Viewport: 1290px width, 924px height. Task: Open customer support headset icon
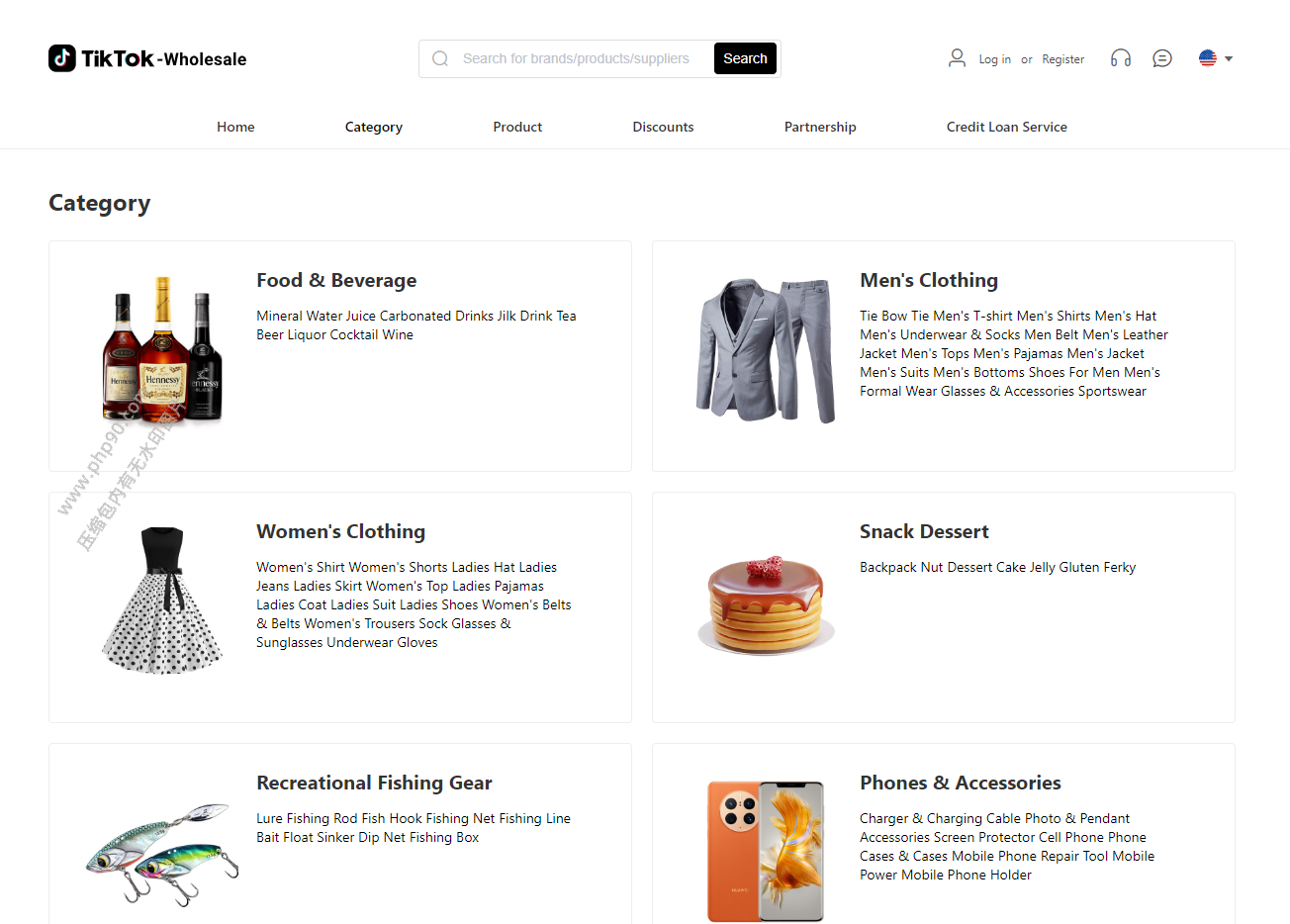[1120, 58]
